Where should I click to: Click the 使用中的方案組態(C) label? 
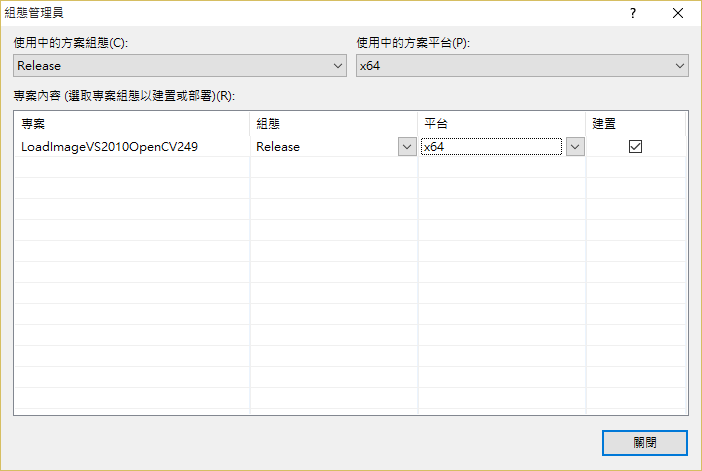71,43
